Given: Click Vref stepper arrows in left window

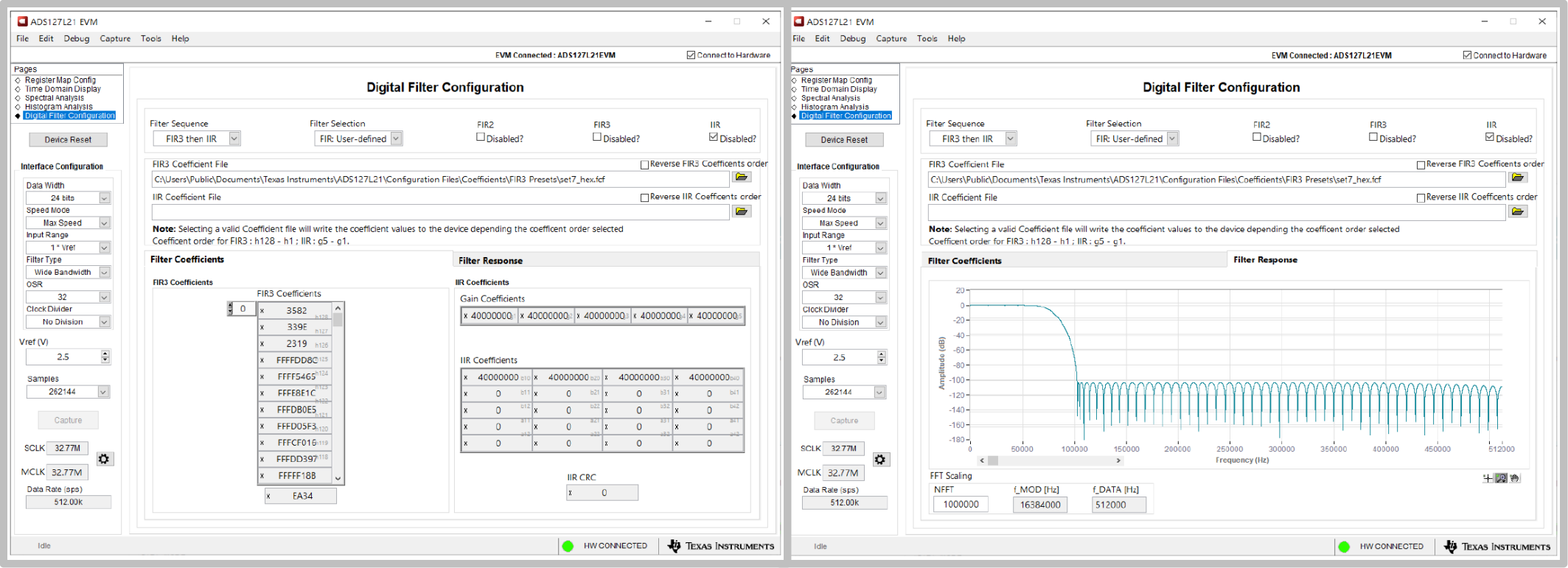Looking at the screenshot, I should (x=105, y=357).
